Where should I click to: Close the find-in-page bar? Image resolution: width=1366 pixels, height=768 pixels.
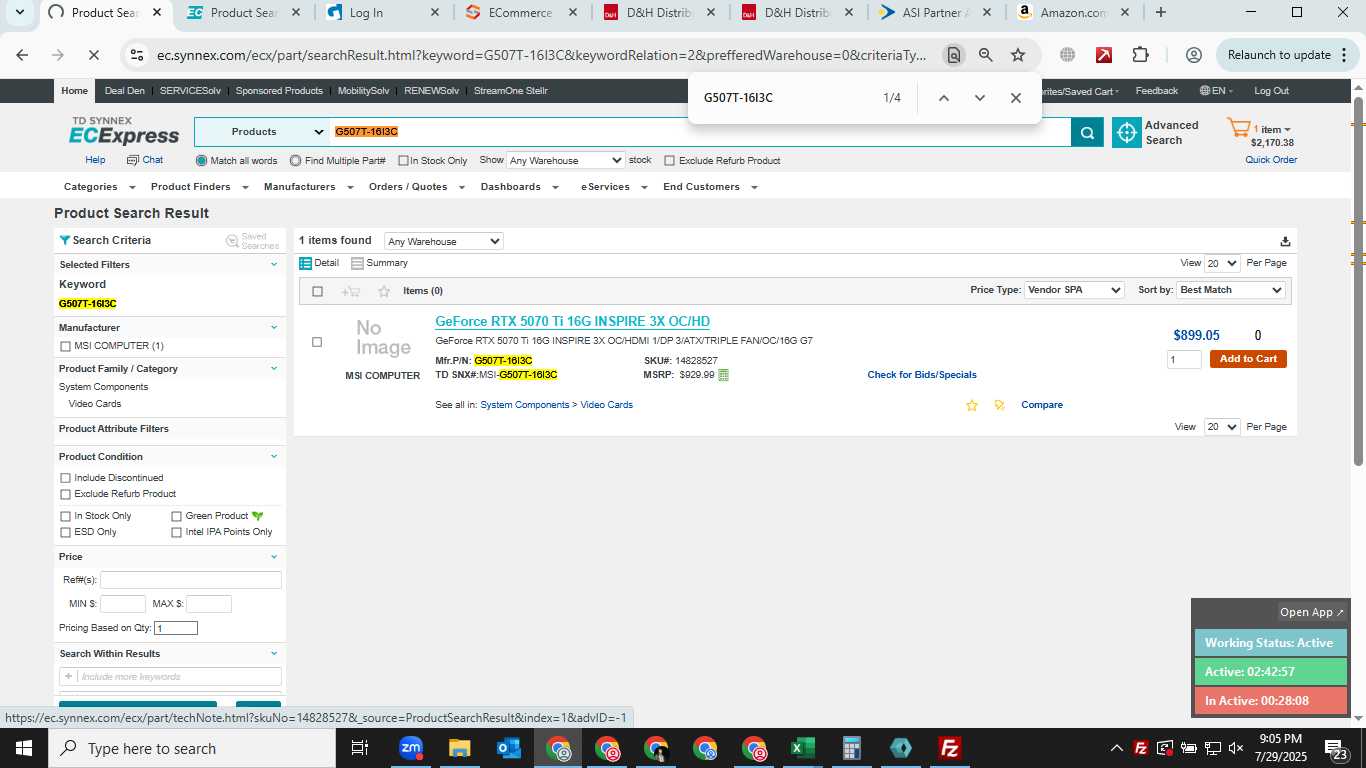(1016, 98)
